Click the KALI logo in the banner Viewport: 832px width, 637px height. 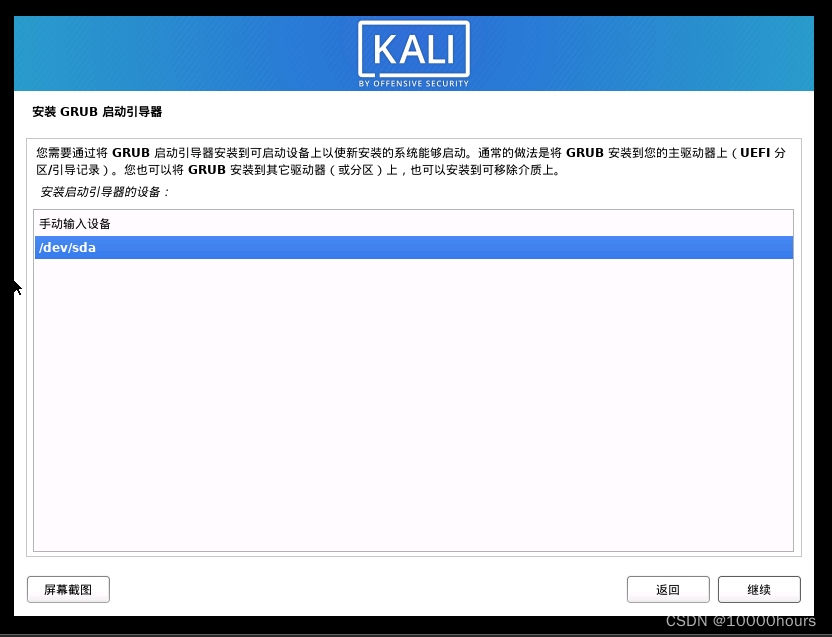pyautogui.click(x=414, y=54)
